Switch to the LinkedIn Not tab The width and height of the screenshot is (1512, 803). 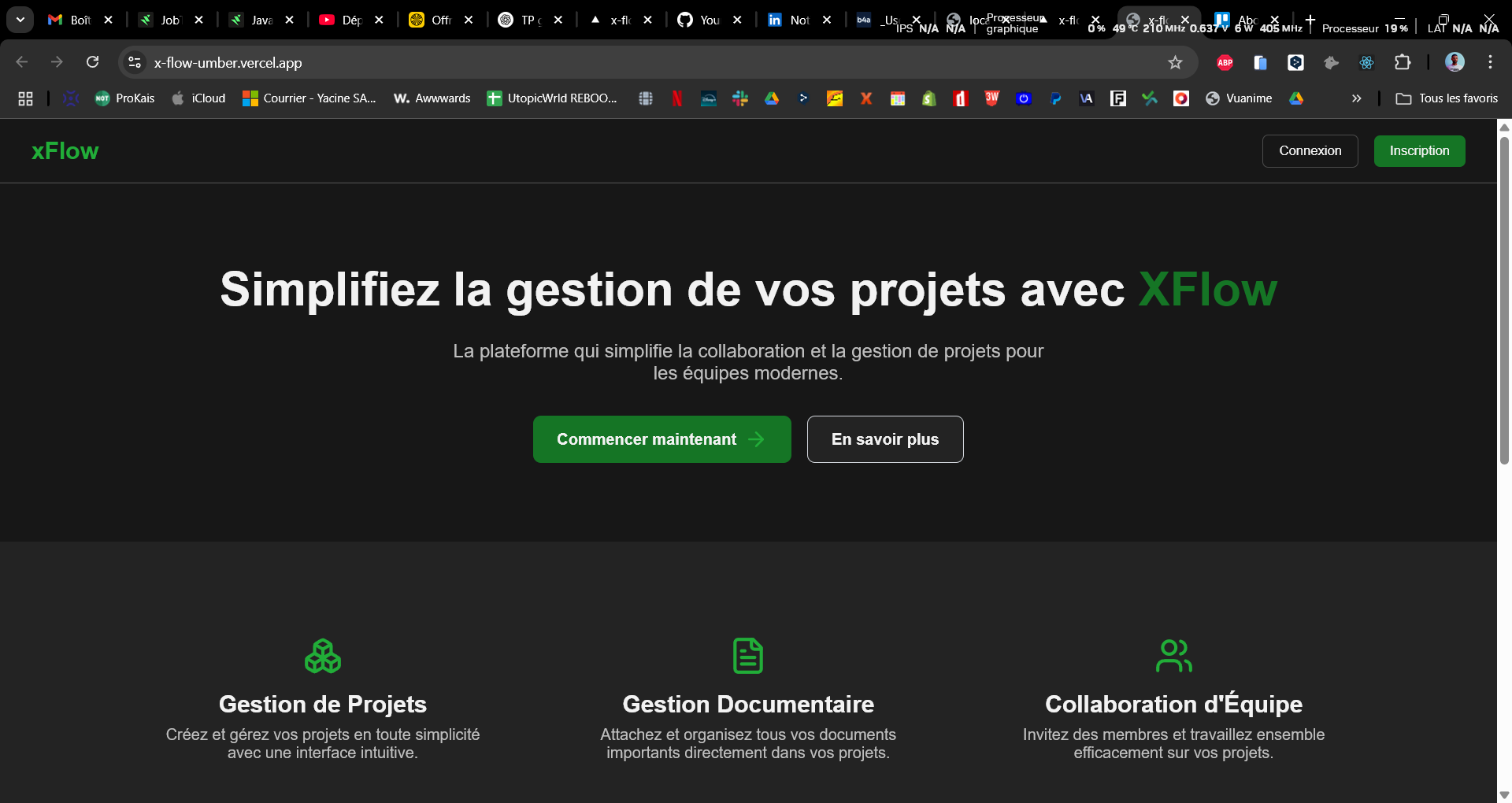tap(789, 20)
